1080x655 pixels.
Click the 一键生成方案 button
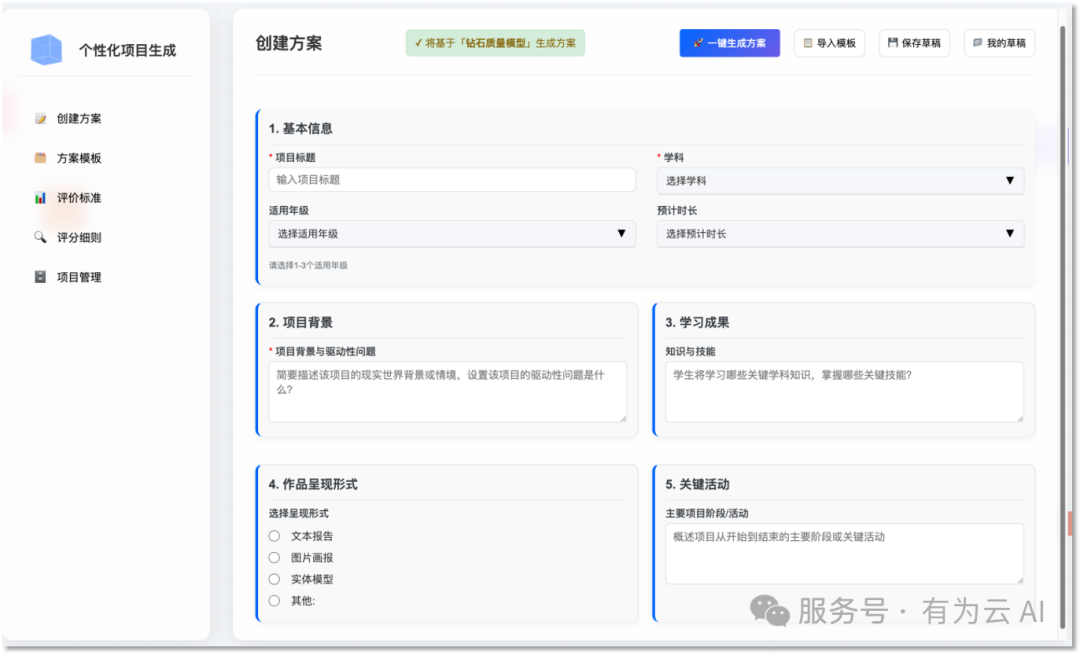729,43
